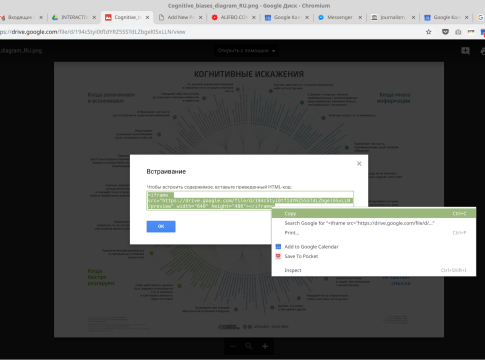Switch to the INTERACTIV Drive tab

[x=74, y=17]
